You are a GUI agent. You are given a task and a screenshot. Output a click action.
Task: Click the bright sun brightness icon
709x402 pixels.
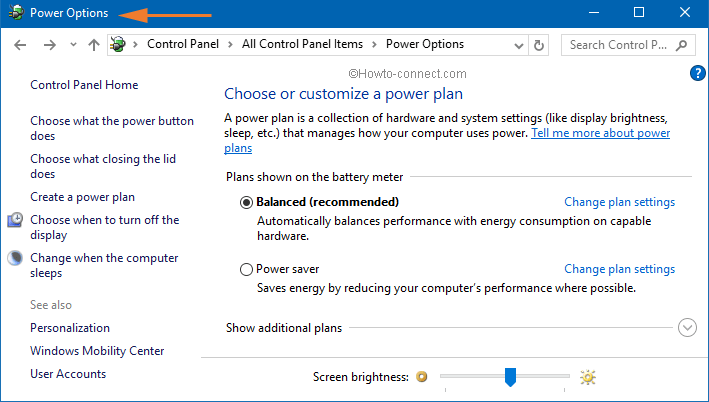(x=588, y=377)
